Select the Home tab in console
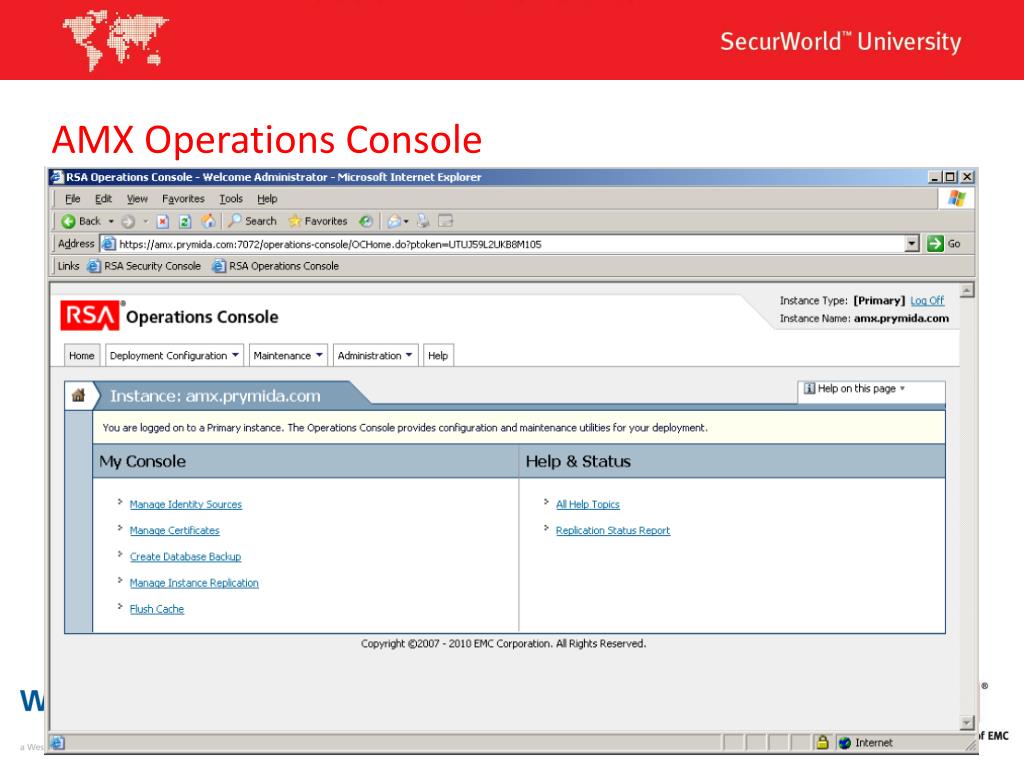The width and height of the screenshot is (1024, 768). coord(82,355)
